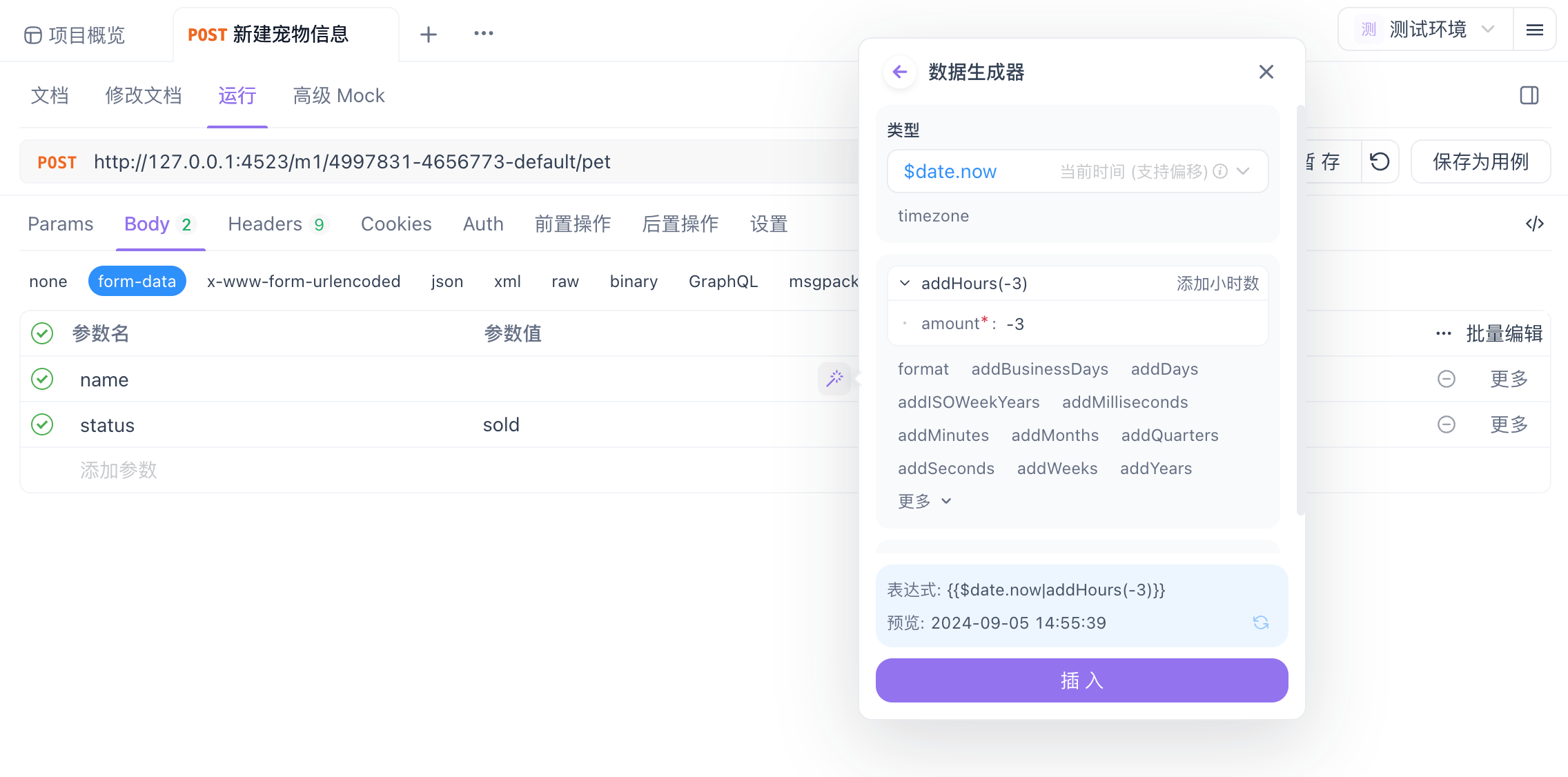The image size is (1568, 777).
Task: Click the refresh preview icon in data generator
Action: click(x=1261, y=622)
